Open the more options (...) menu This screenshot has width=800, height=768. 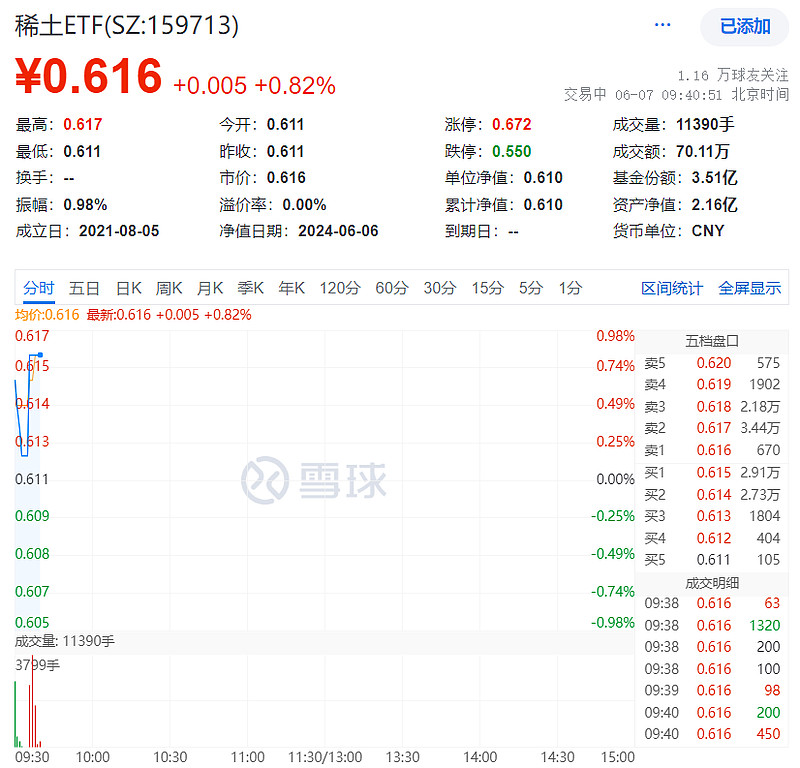coord(662,26)
